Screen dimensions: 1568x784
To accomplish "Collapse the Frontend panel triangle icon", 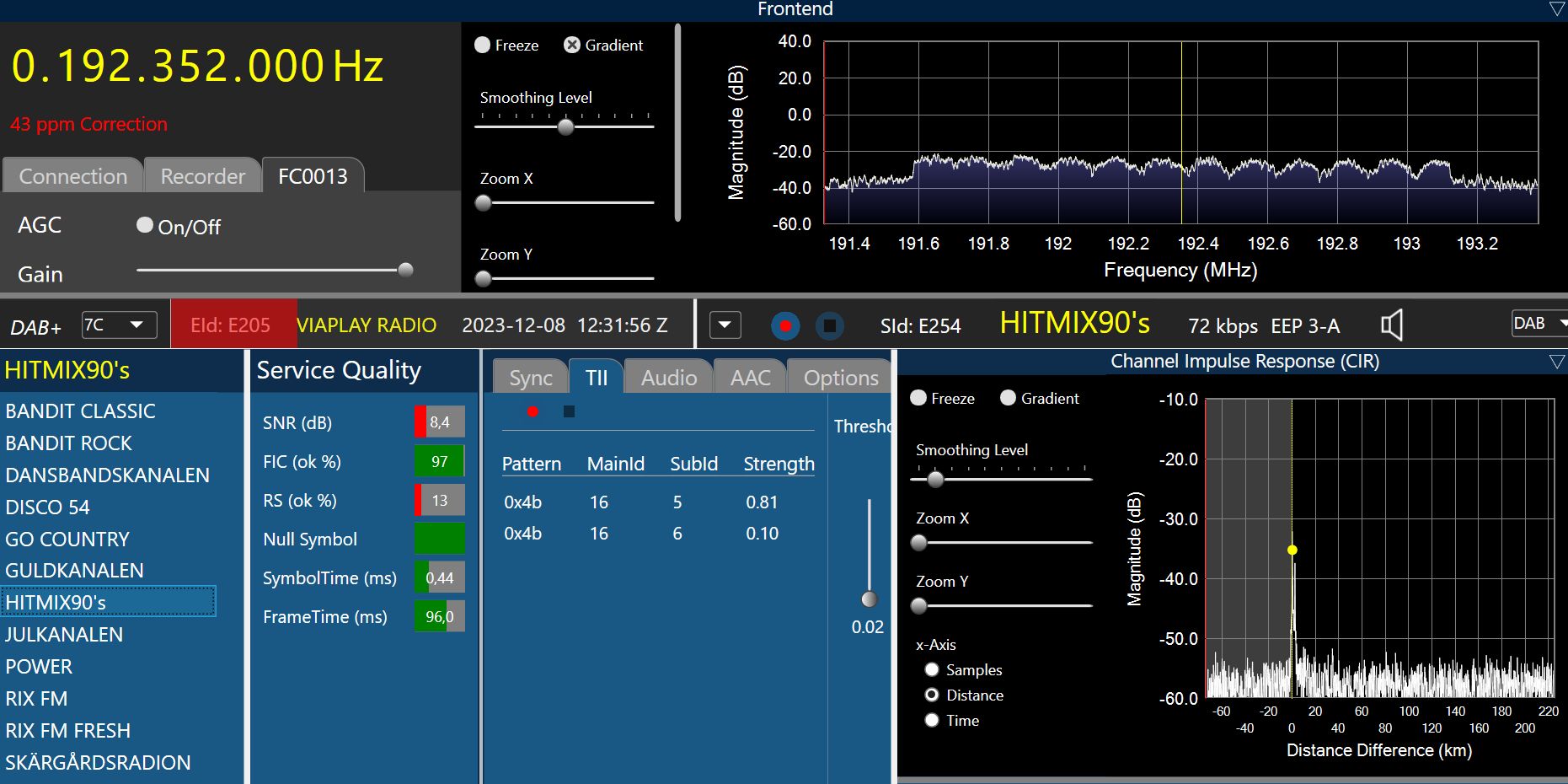I will pyautogui.click(x=1556, y=9).
